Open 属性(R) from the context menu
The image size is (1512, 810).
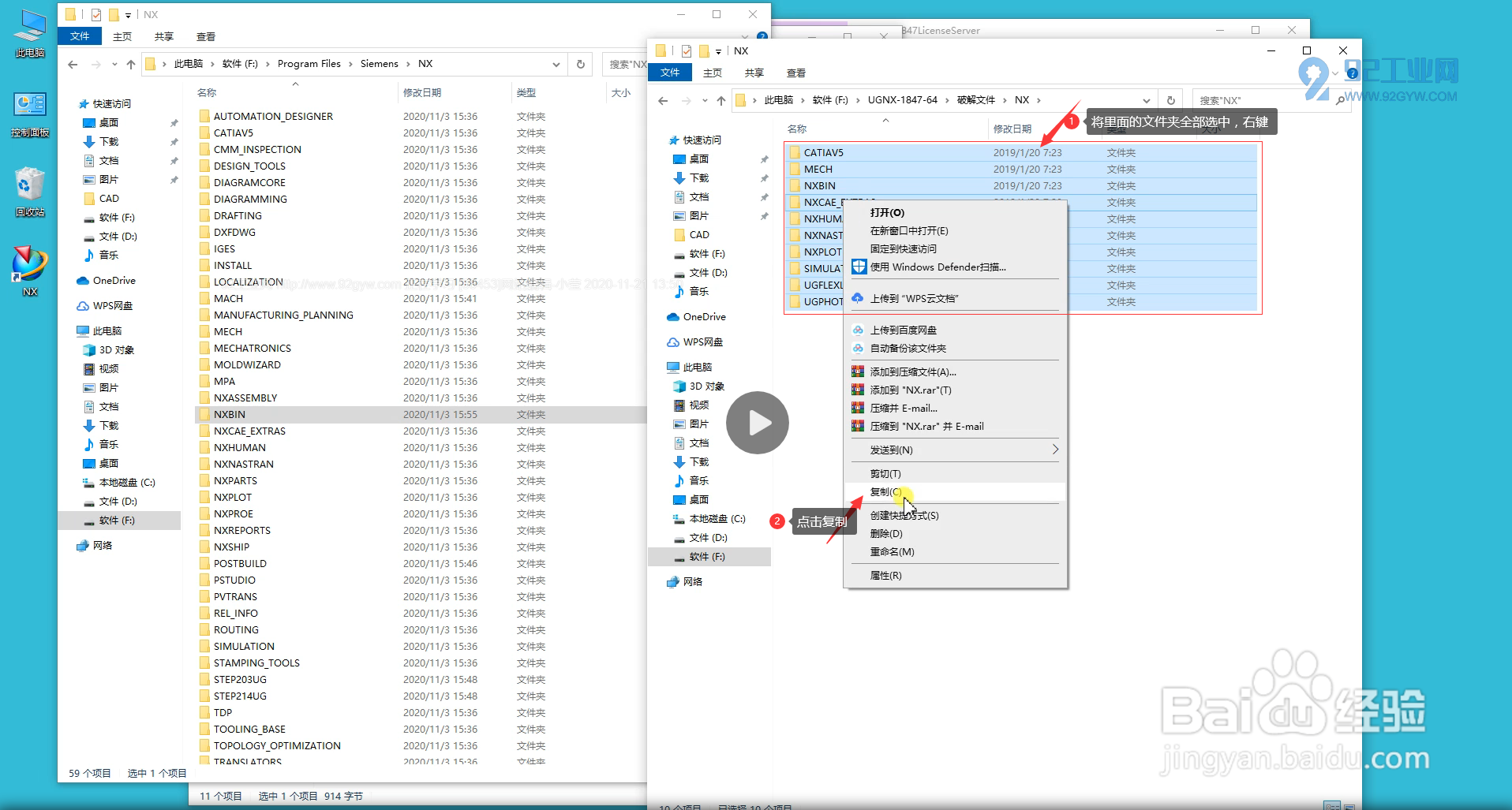click(x=955, y=576)
